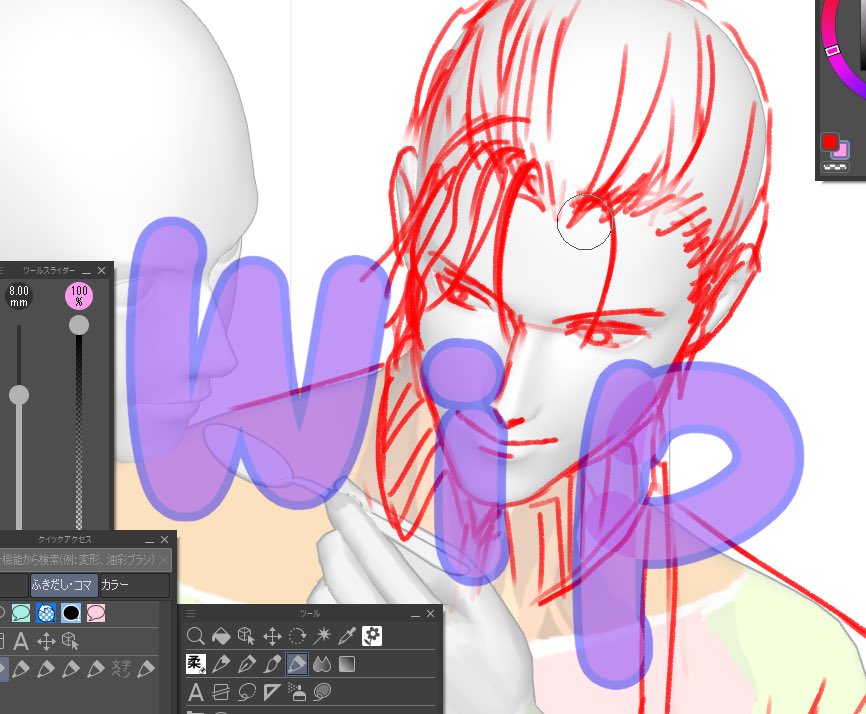The width and height of the screenshot is (866, 714).
Task: Select the 文字ペン pen in Quick Access
Action: (x=121, y=669)
